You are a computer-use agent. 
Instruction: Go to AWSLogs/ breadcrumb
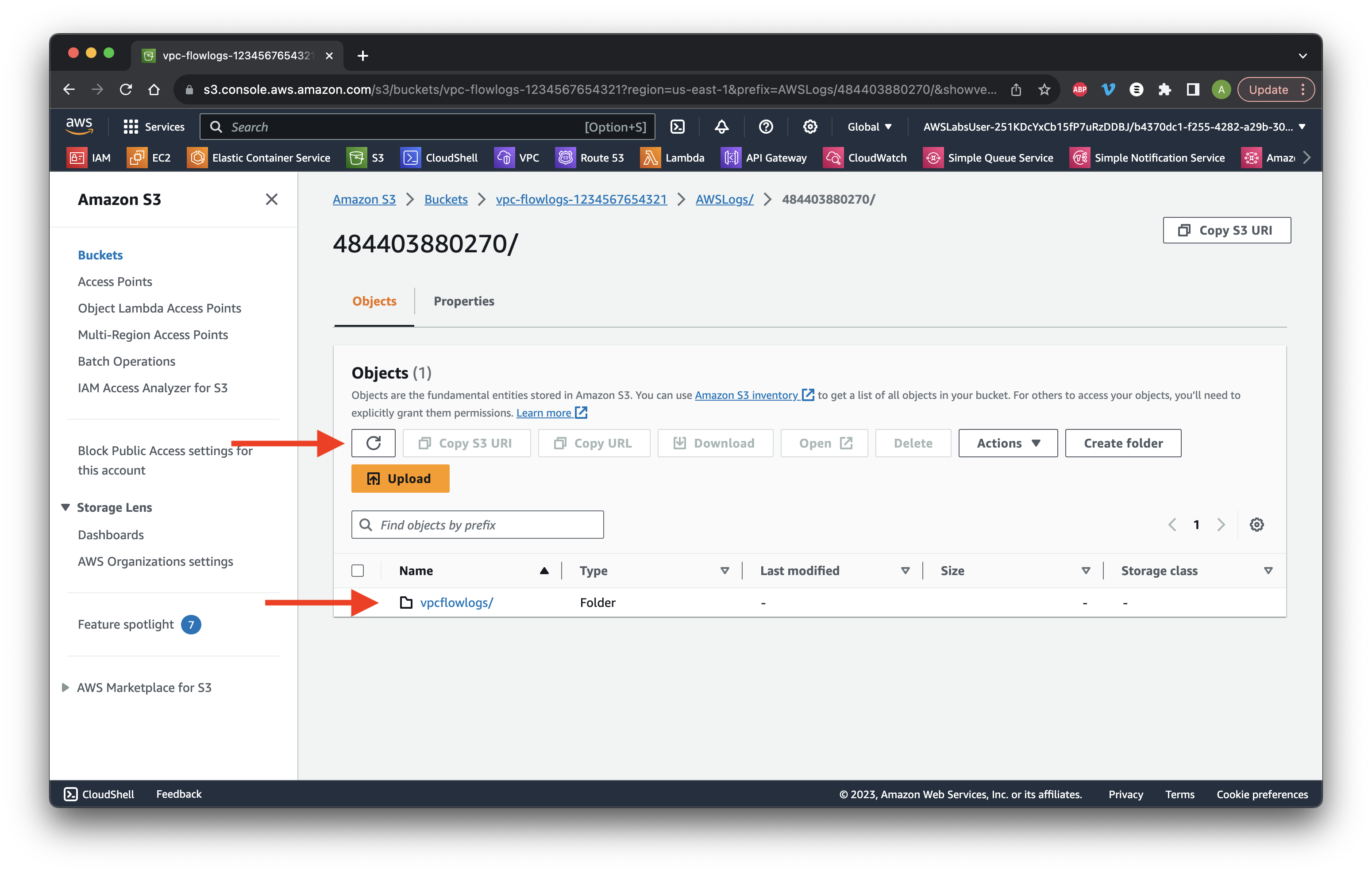(x=724, y=199)
